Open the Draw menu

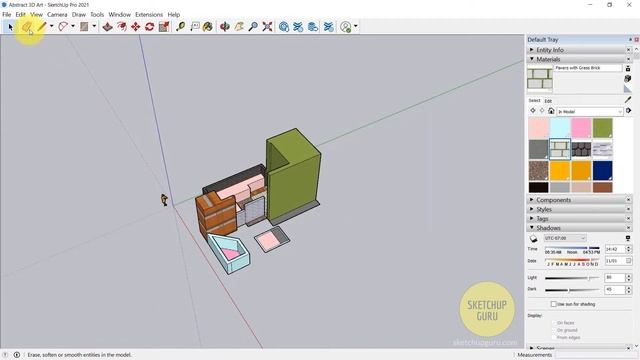(79, 14)
